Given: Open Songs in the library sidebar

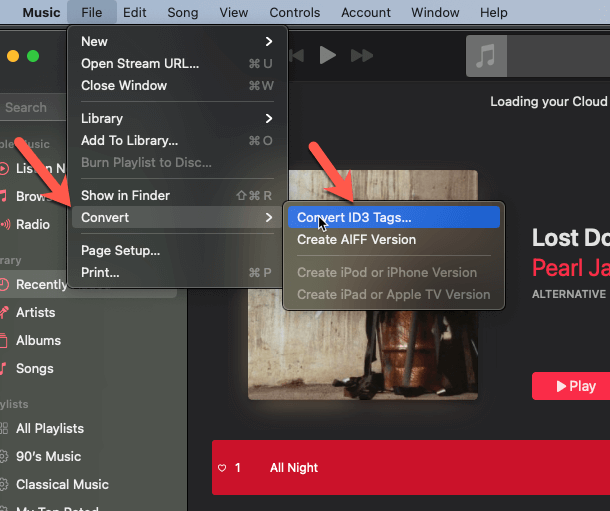Looking at the screenshot, I should pyautogui.click(x=35, y=368).
